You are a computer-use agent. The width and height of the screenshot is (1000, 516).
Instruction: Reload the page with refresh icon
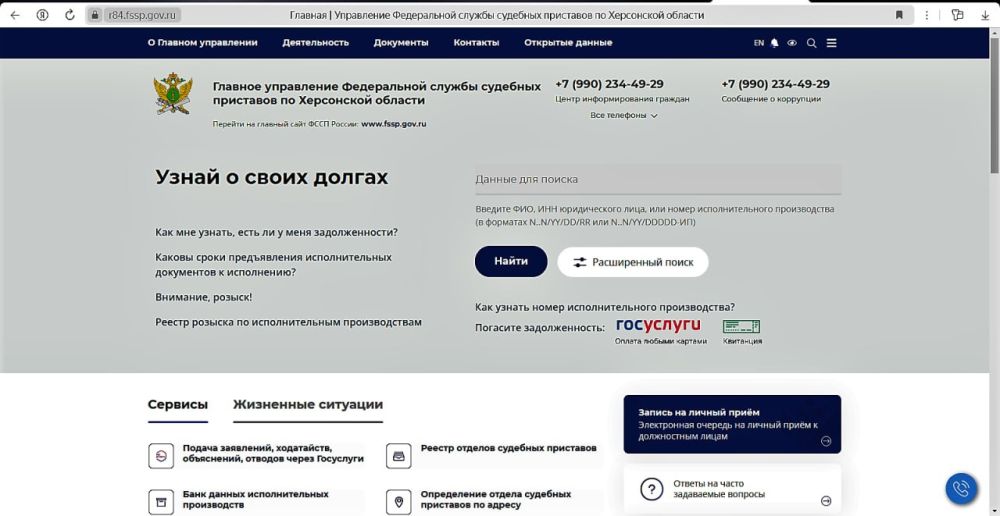coord(70,15)
